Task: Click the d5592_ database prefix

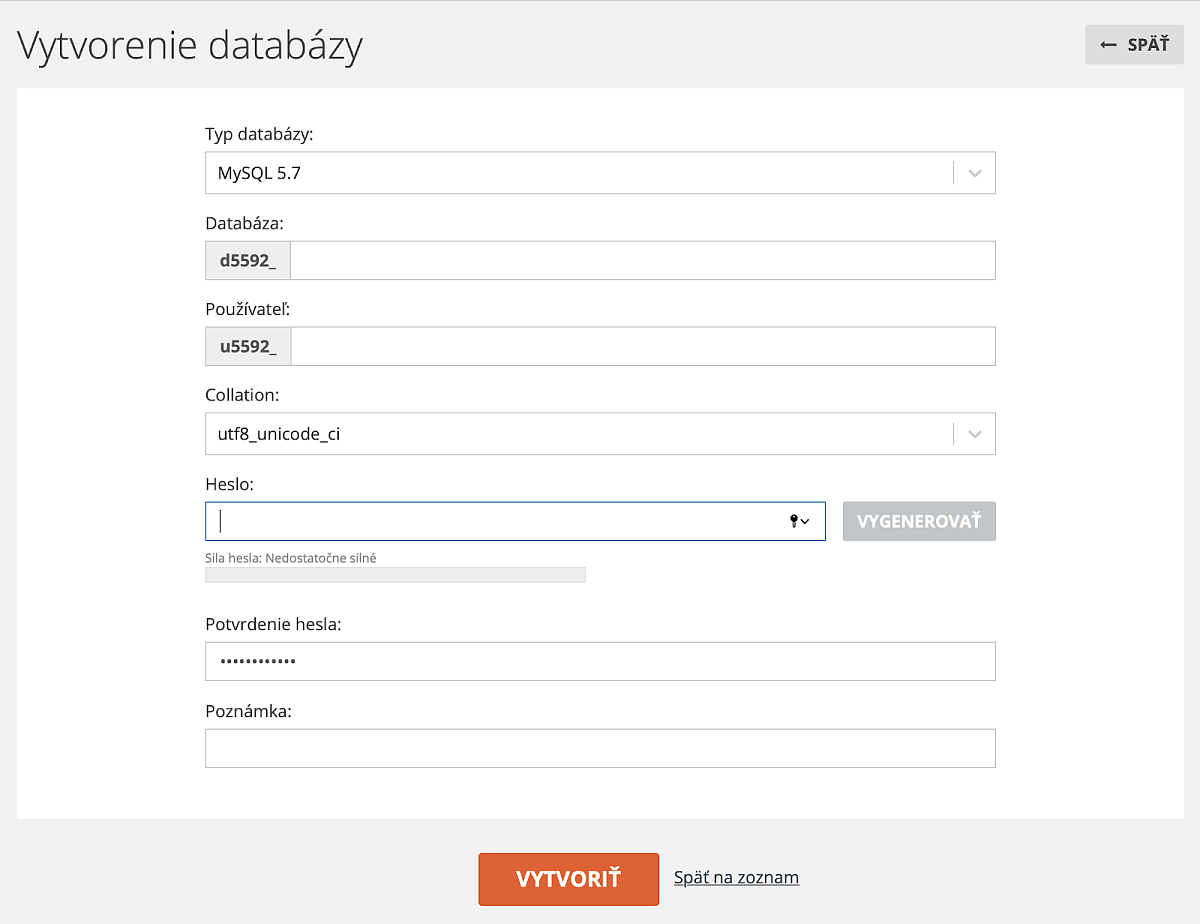Action: [248, 260]
